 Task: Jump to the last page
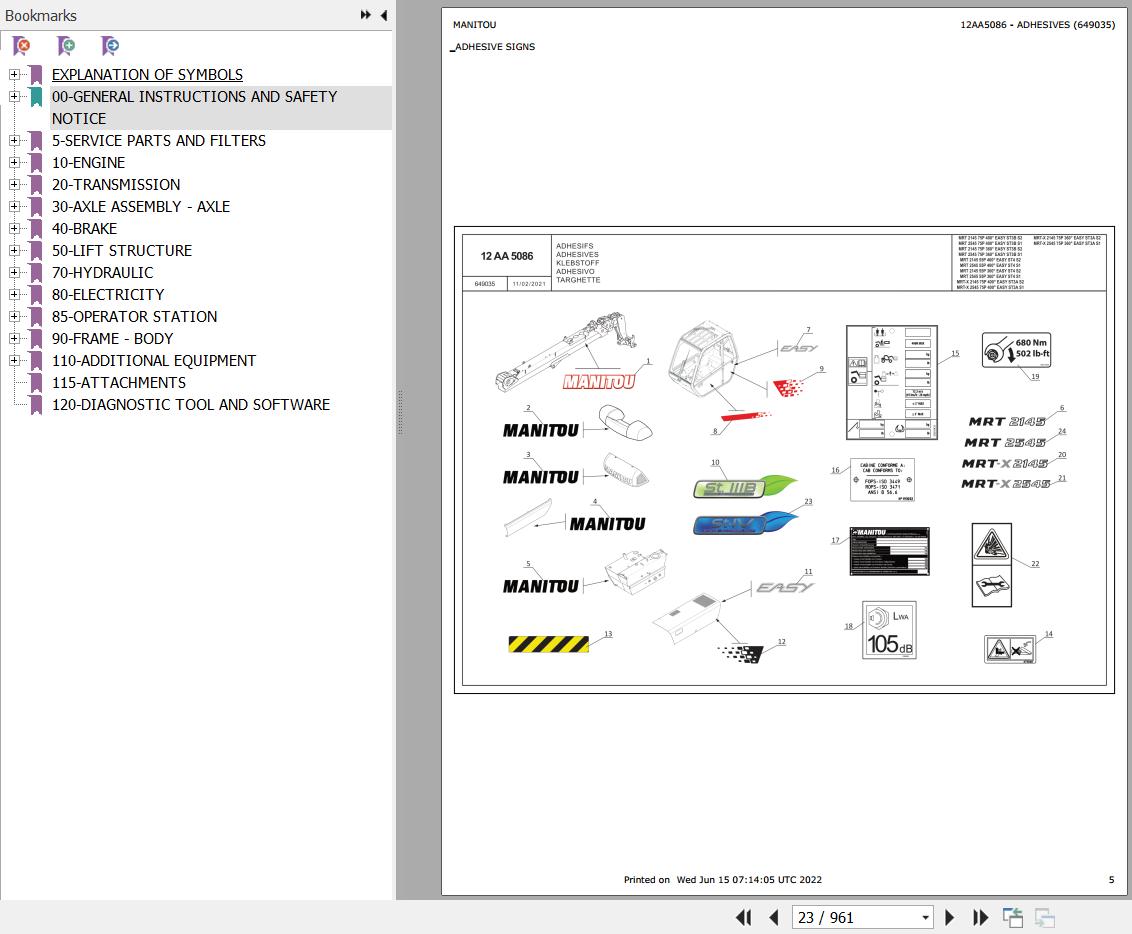(980, 917)
